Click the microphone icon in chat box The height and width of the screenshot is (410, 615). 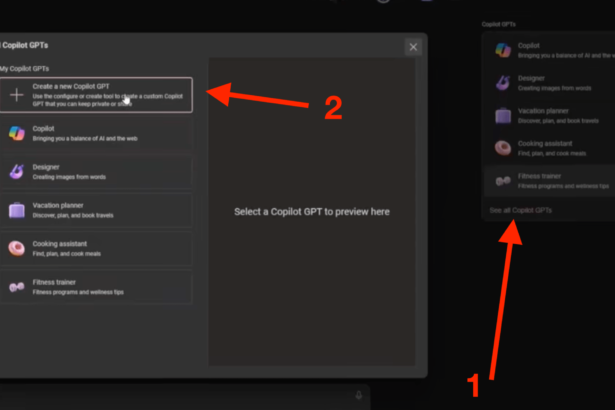(x=358, y=395)
